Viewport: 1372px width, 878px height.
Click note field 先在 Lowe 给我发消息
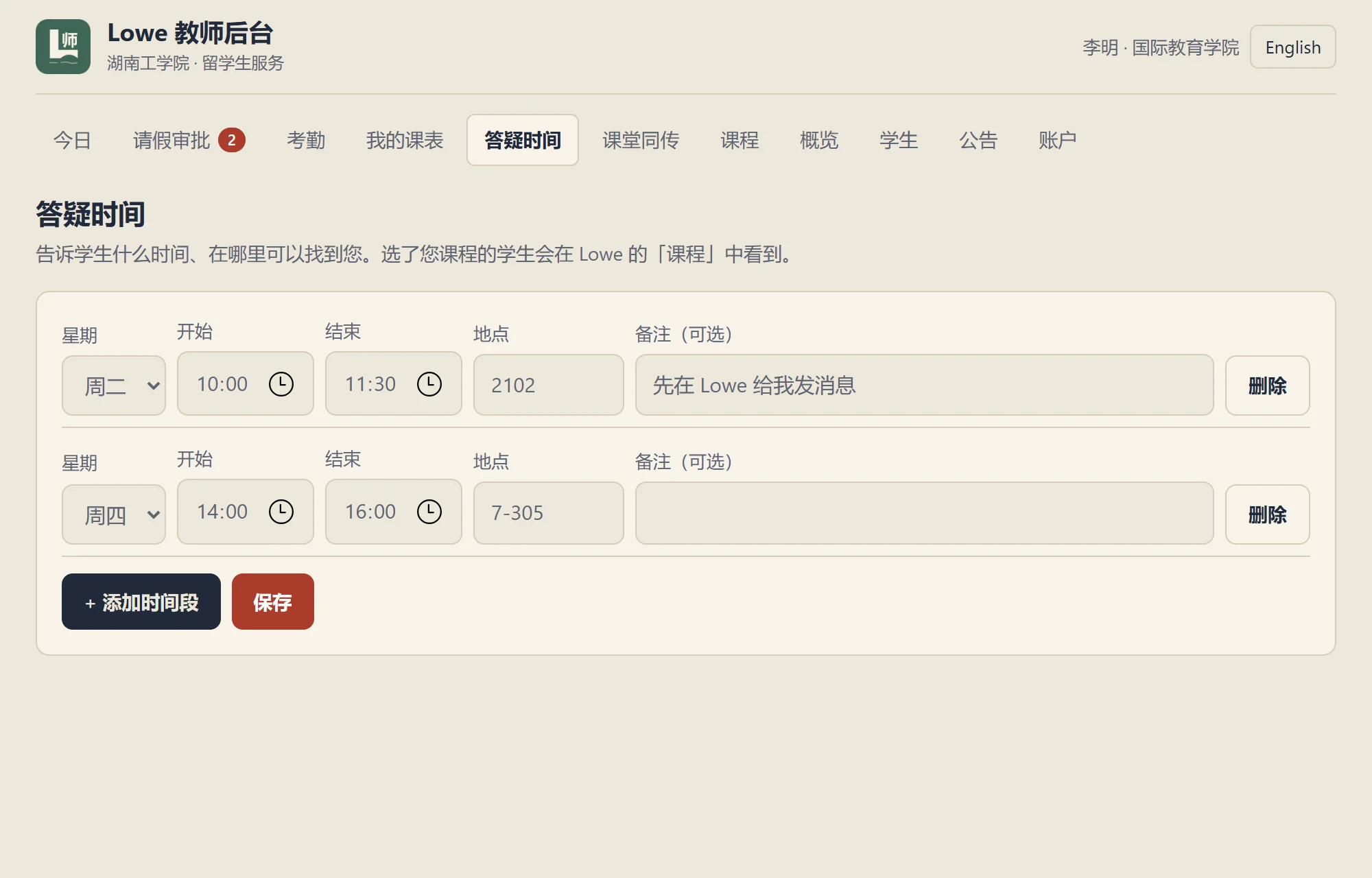point(925,385)
